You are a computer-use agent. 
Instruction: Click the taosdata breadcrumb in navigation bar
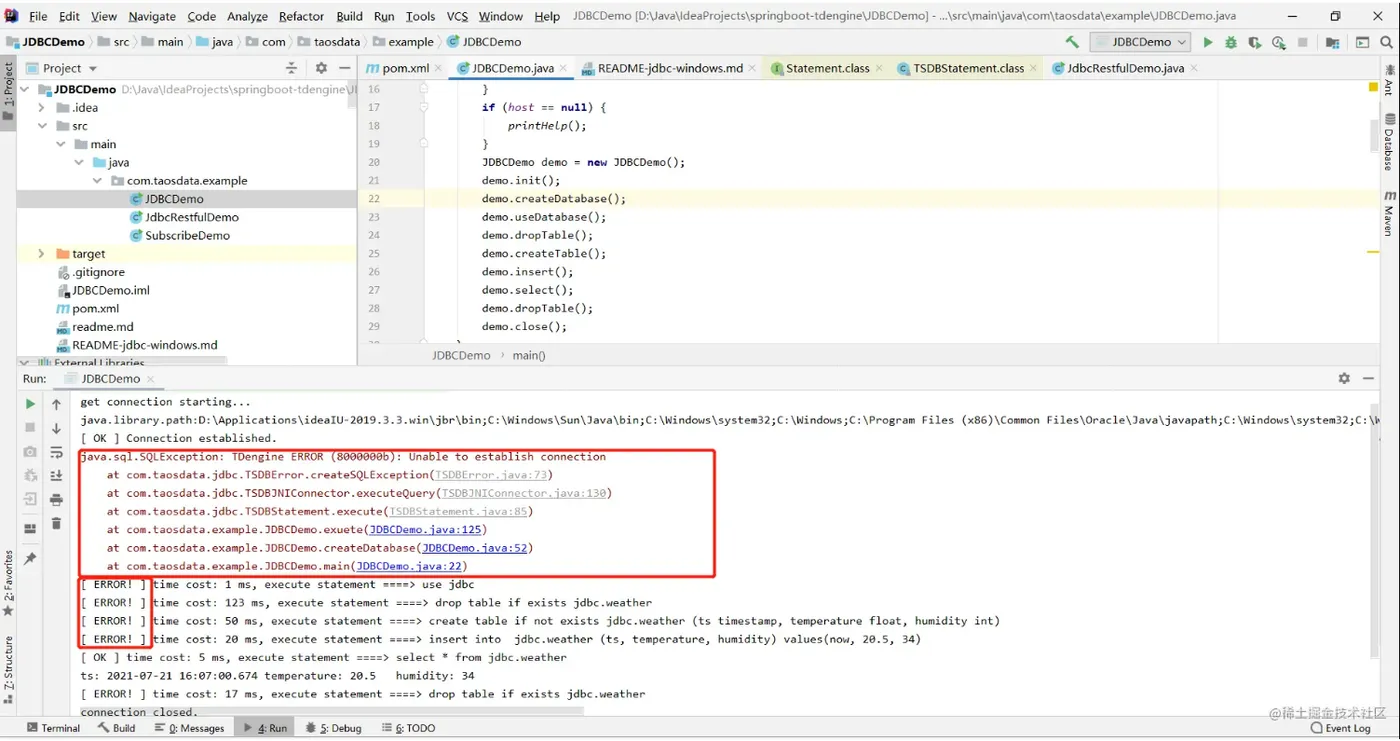click(337, 42)
